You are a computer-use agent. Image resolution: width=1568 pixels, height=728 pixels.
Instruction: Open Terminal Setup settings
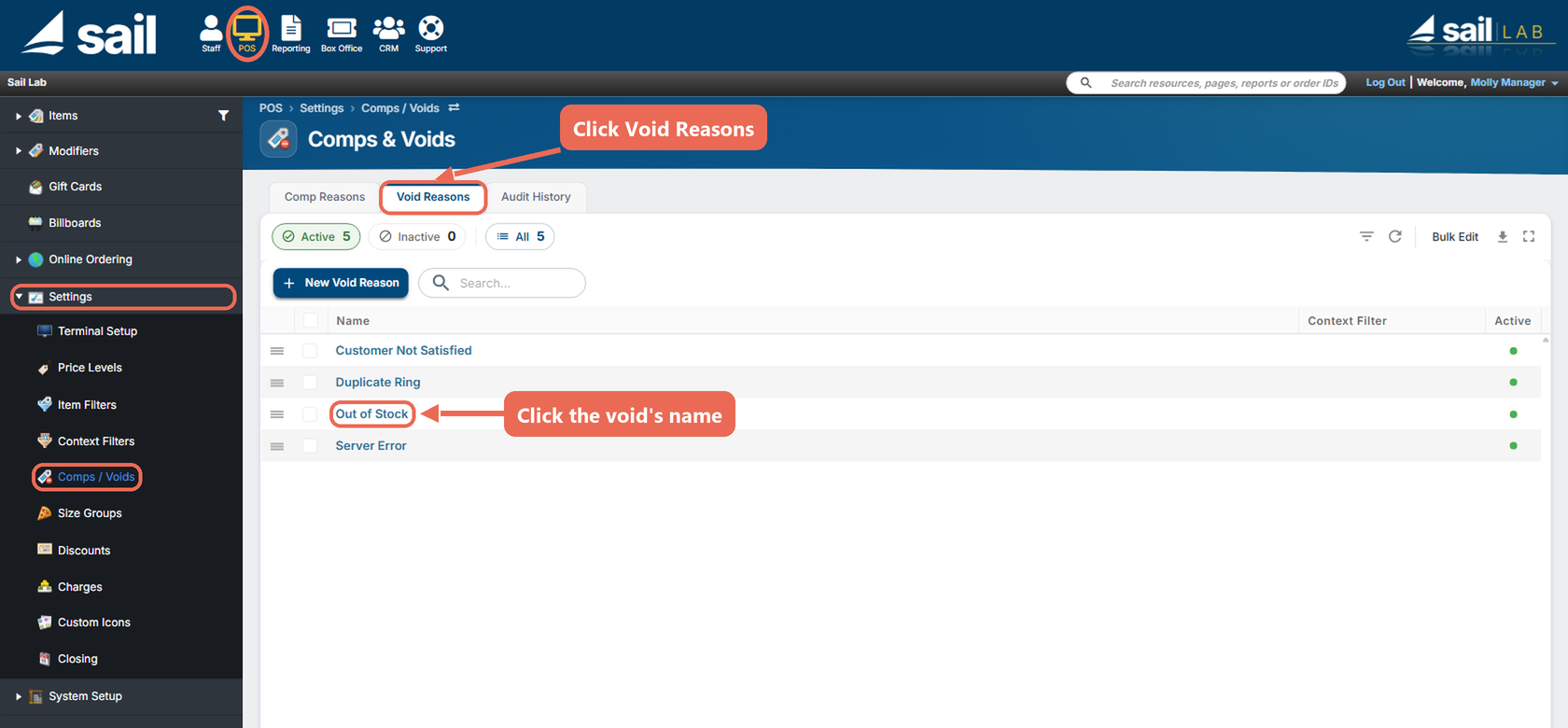point(97,331)
